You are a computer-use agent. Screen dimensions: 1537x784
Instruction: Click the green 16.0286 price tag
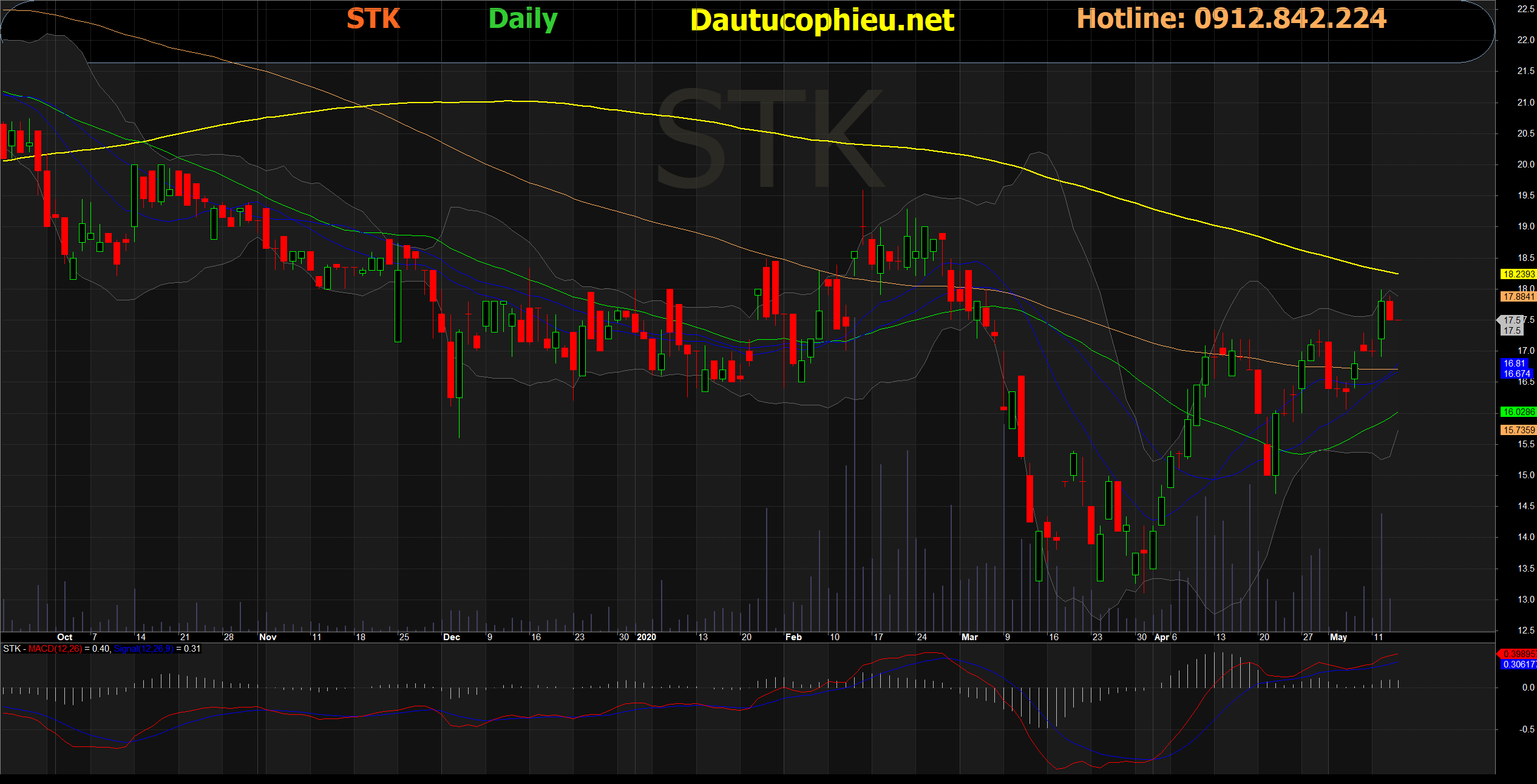point(1518,412)
